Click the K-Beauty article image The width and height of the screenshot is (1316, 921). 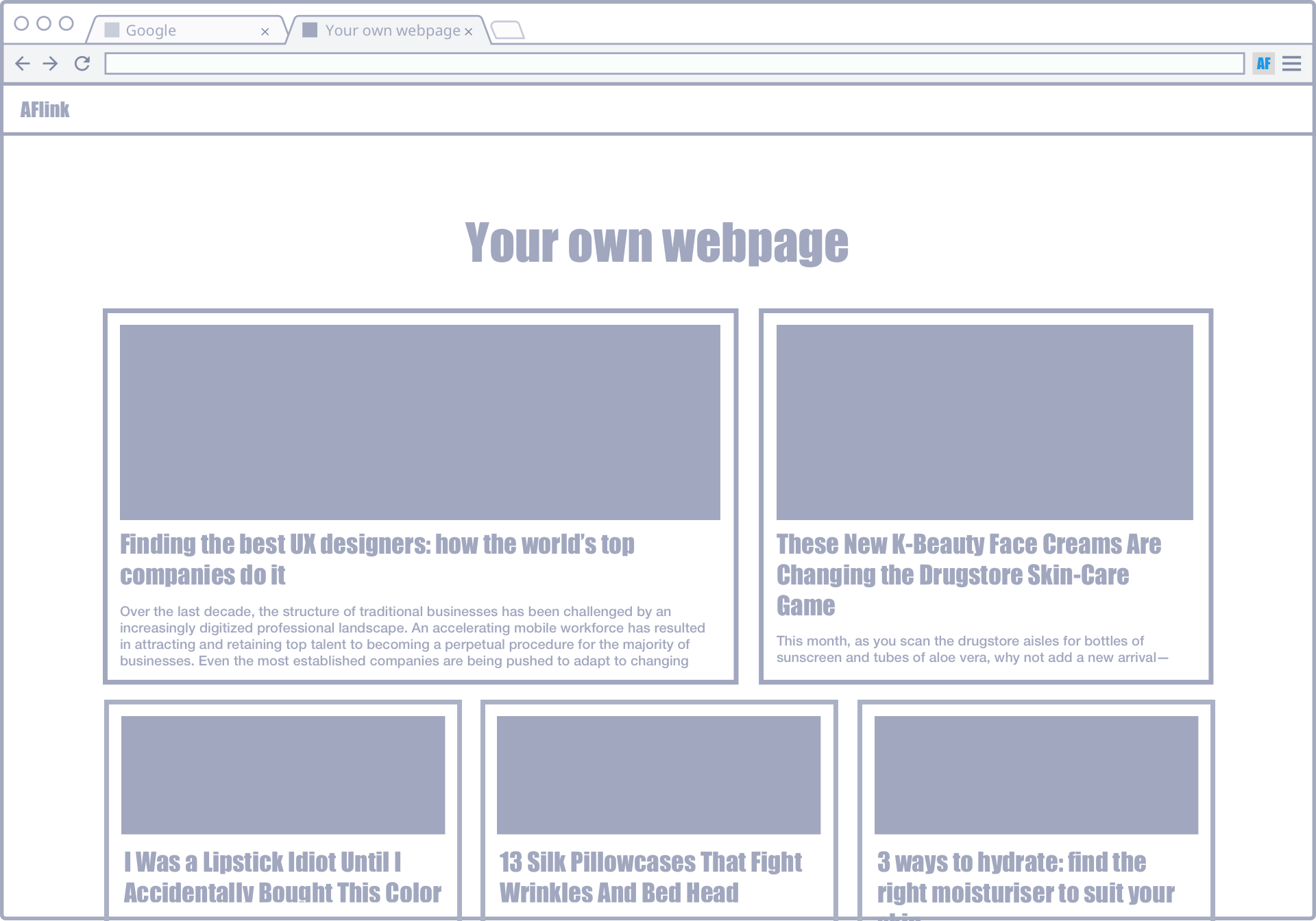tap(984, 422)
